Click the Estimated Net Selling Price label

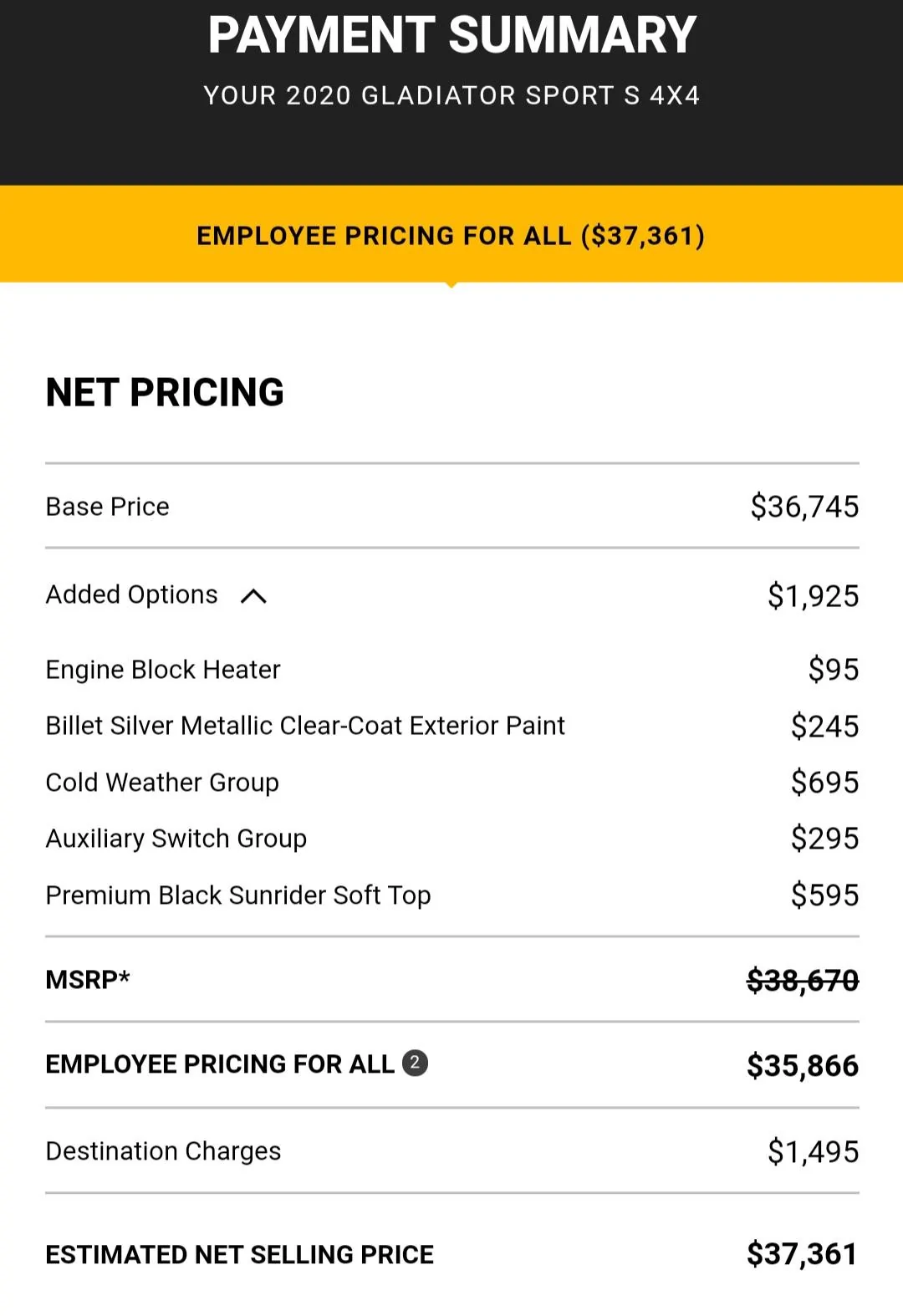coord(240,1254)
